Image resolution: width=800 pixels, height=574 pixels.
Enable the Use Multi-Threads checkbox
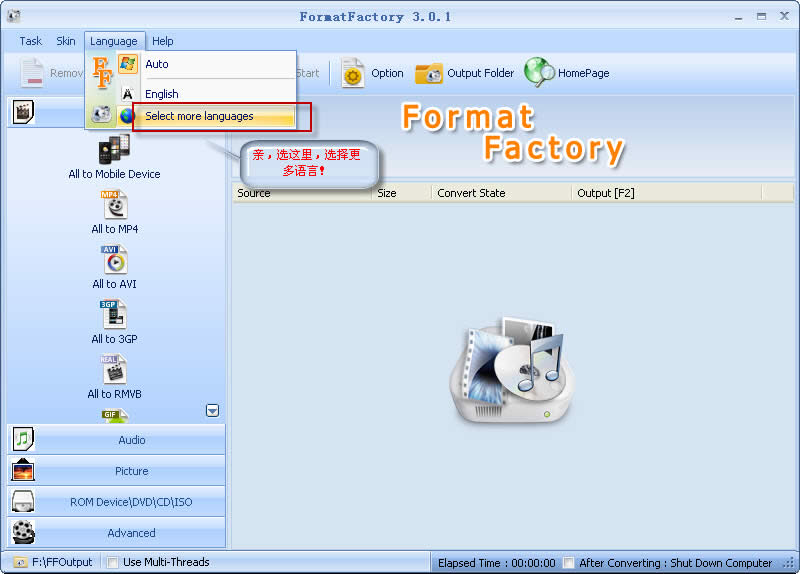point(113,562)
